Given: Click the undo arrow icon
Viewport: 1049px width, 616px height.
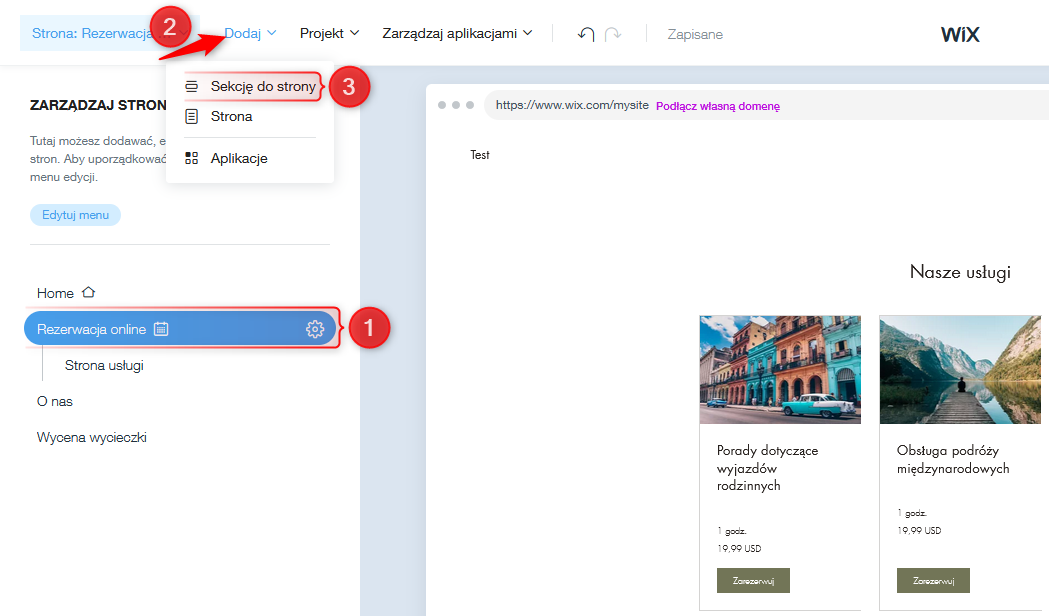Looking at the screenshot, I should tap(586, 34).
